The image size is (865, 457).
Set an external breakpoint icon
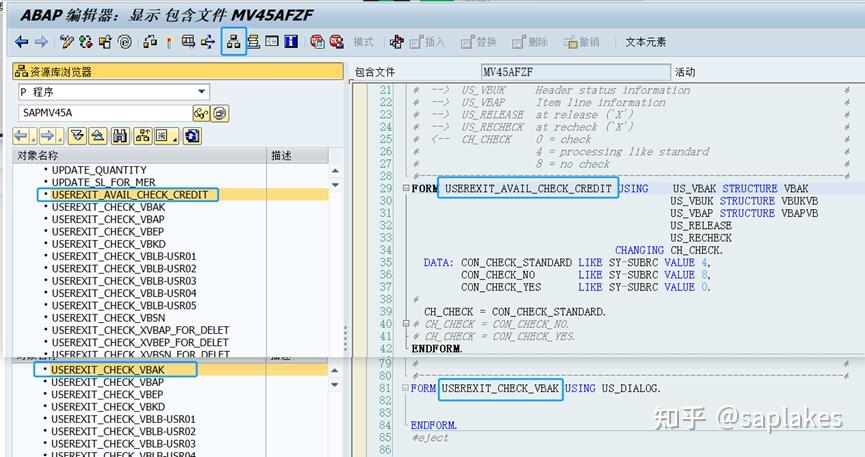click(x=337, y=42)
